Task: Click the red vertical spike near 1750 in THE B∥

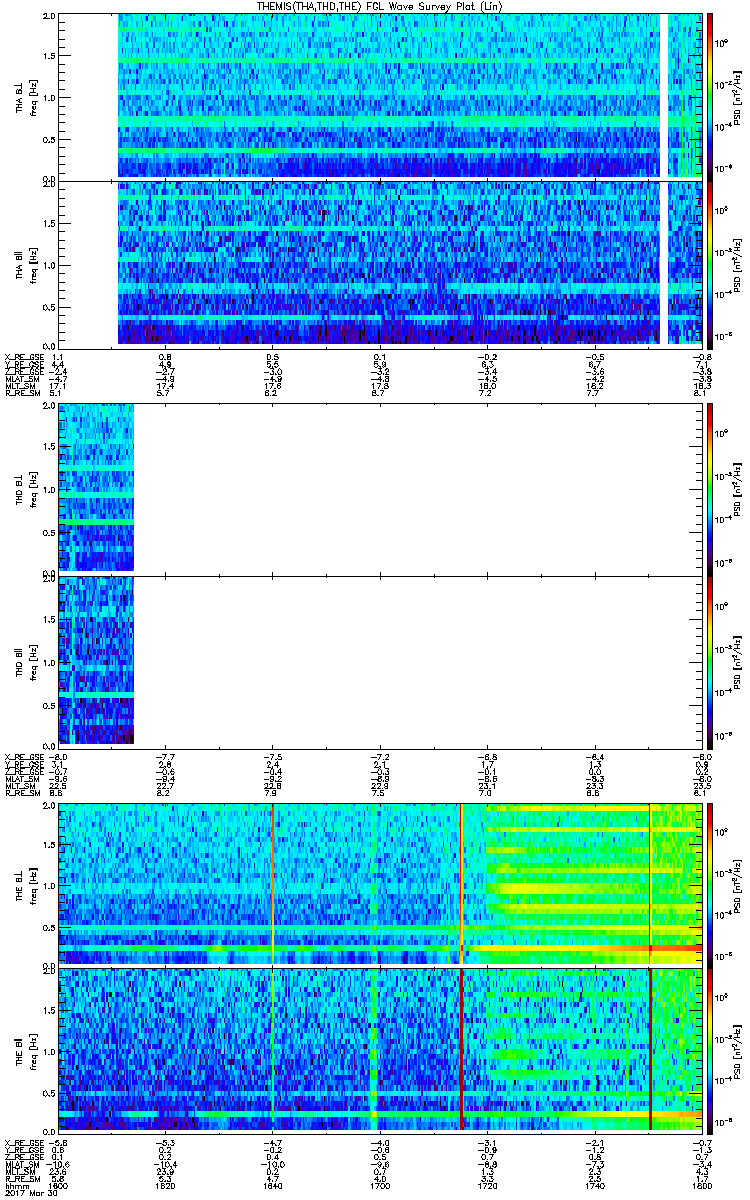Action: tap(650, 1049)
